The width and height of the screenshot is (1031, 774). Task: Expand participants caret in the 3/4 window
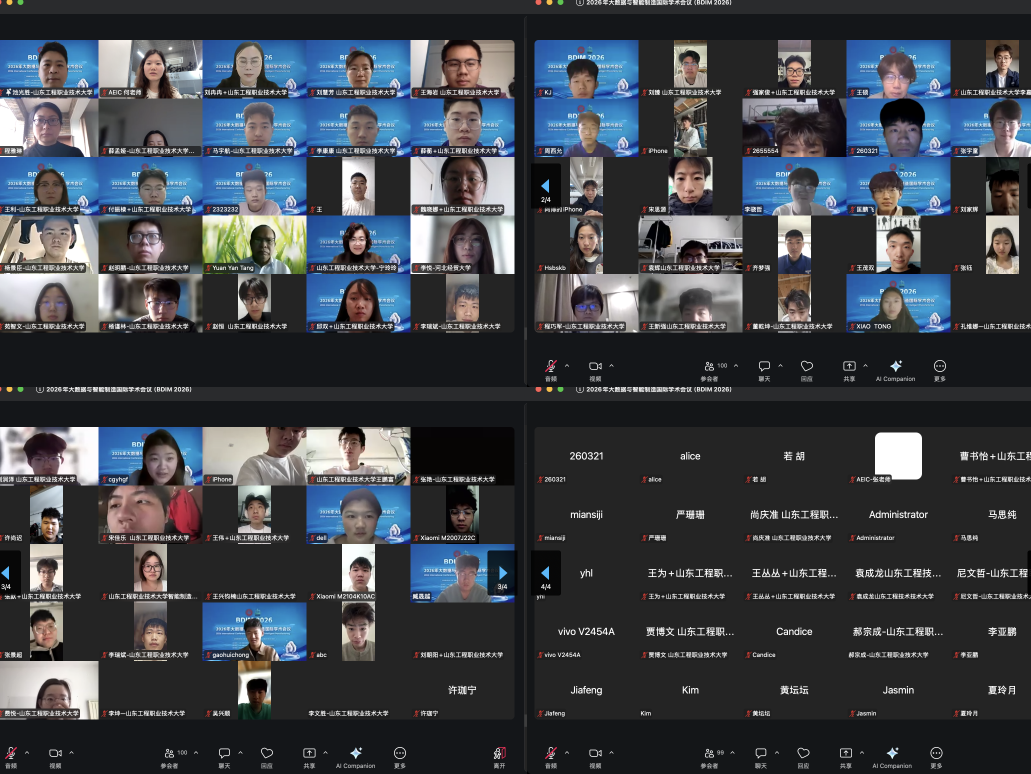pos(196,753)
